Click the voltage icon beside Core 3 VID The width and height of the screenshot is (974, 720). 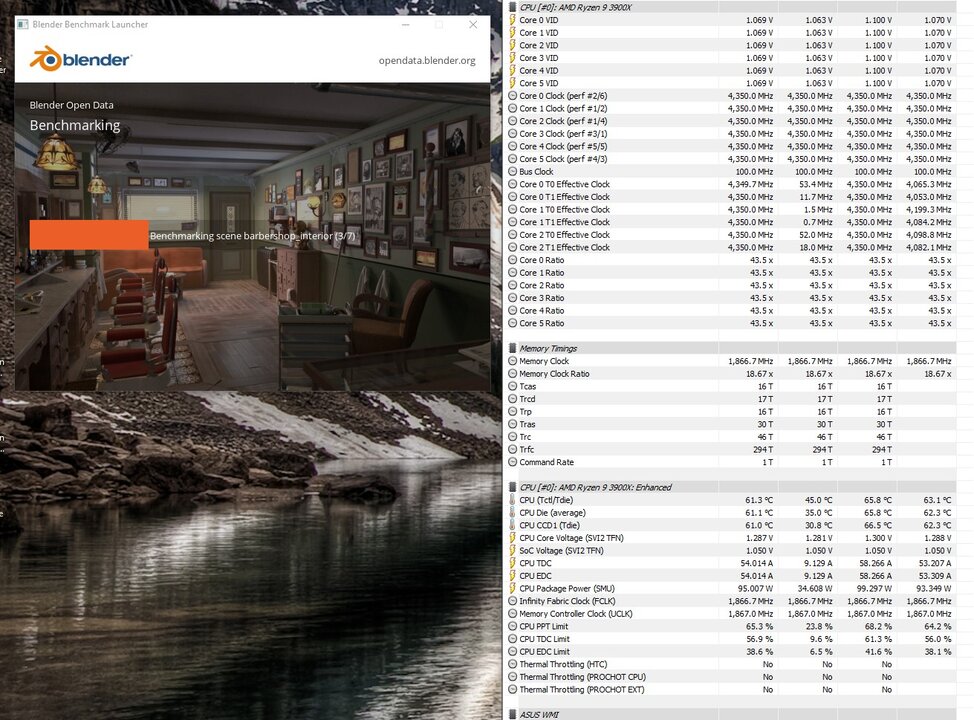(512, 58)
